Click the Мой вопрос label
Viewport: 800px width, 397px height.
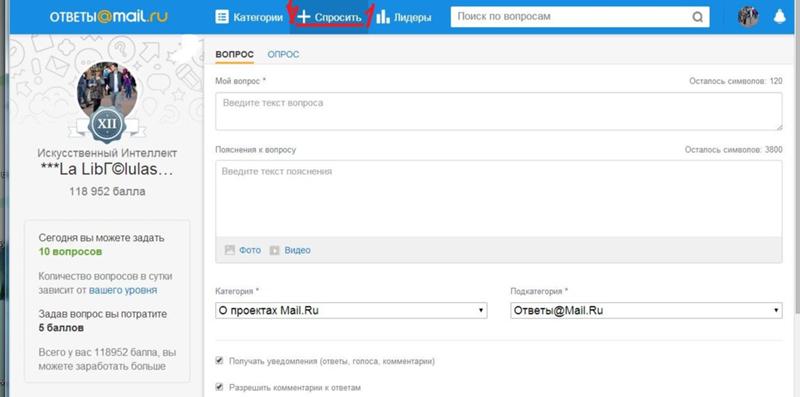click(x=240, y=81)
